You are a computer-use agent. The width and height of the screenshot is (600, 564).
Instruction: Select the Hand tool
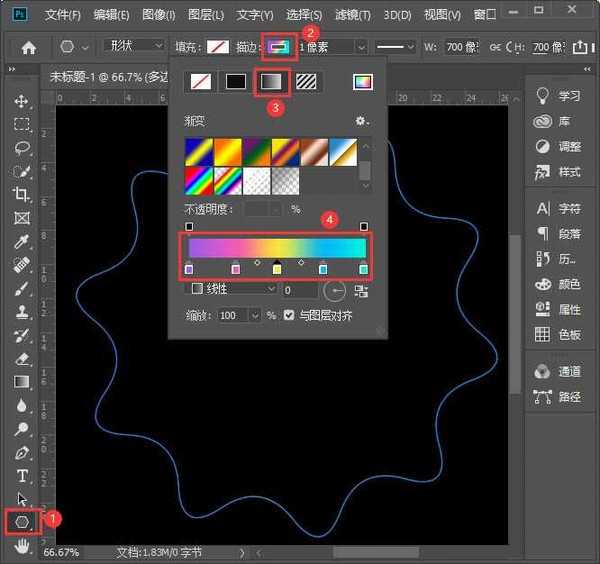pos(22,546)
